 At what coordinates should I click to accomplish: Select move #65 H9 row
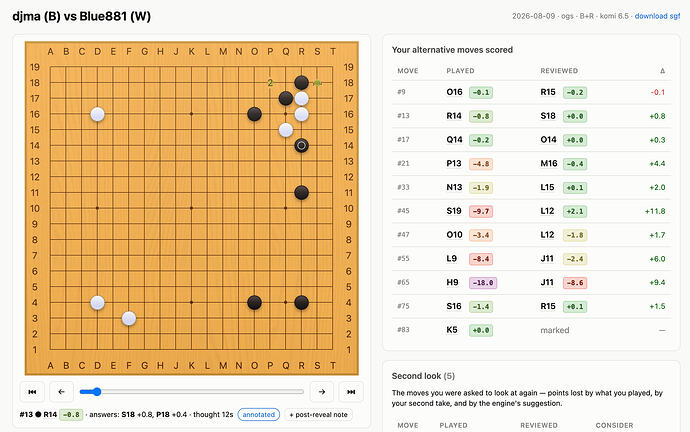click(x=531, y=282)
